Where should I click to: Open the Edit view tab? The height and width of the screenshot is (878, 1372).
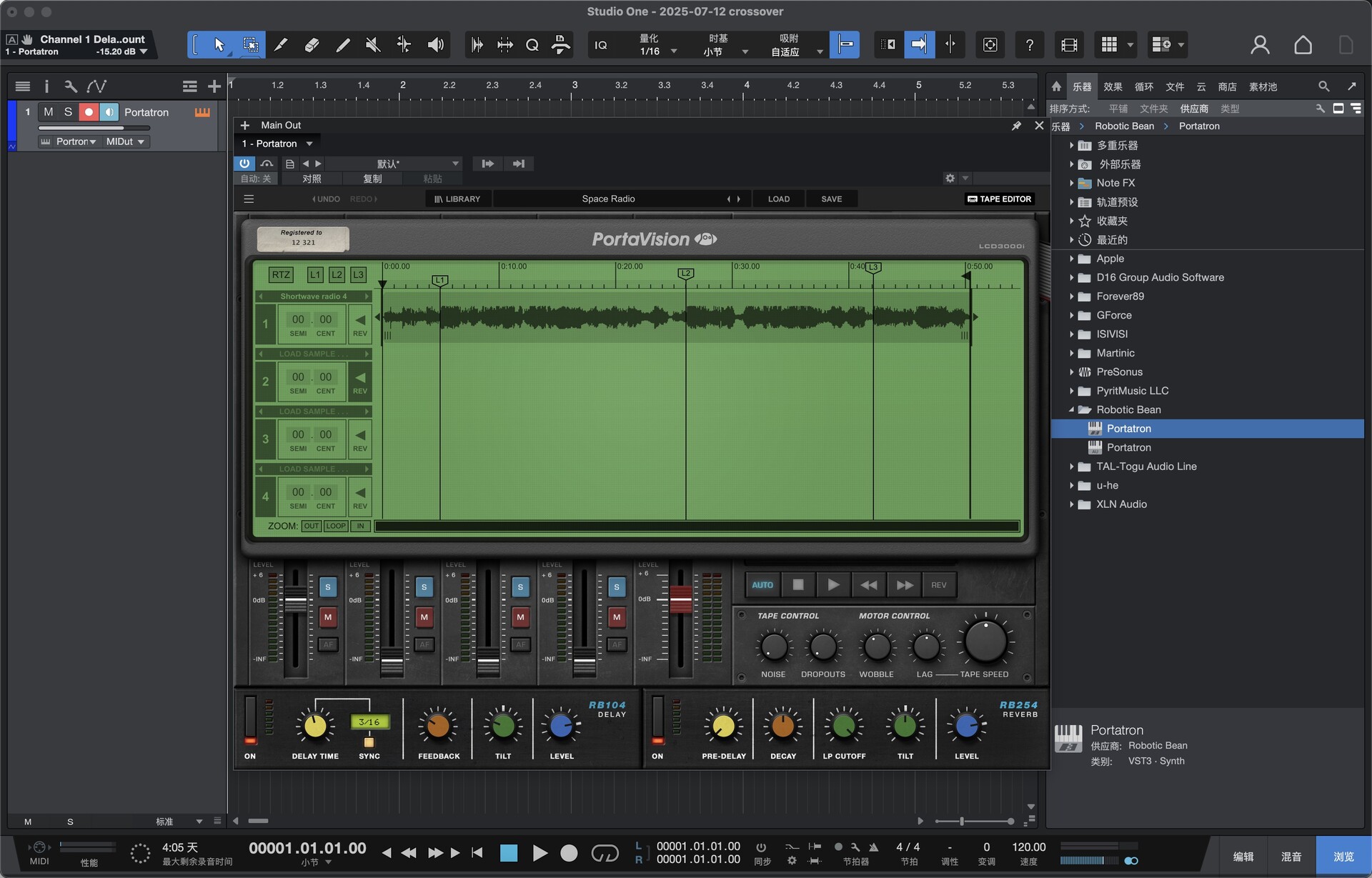[1243, 856]
